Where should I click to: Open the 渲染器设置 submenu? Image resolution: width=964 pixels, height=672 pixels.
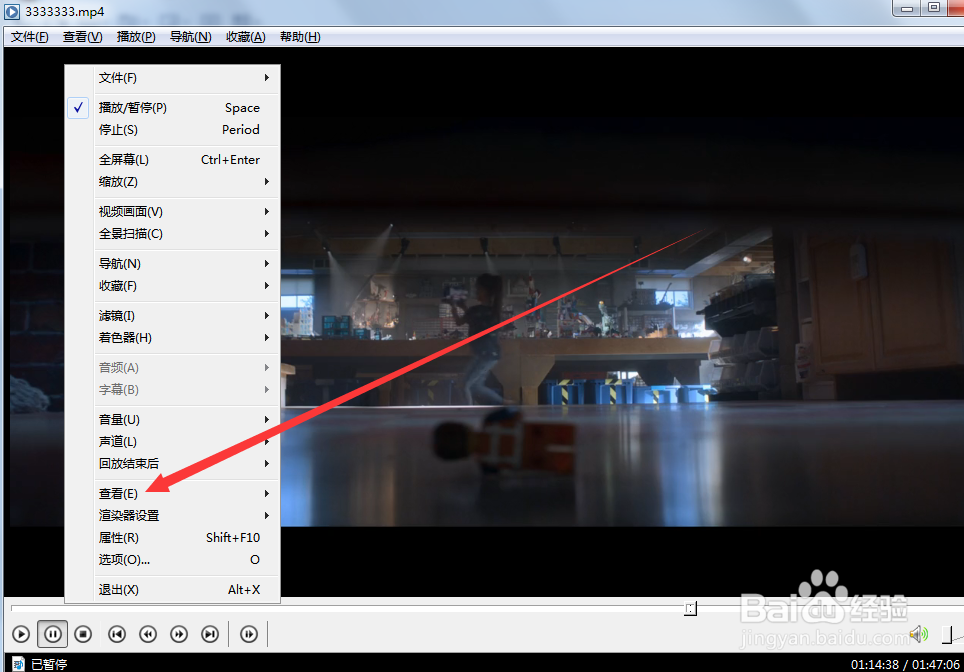click(x=172, y=516)
